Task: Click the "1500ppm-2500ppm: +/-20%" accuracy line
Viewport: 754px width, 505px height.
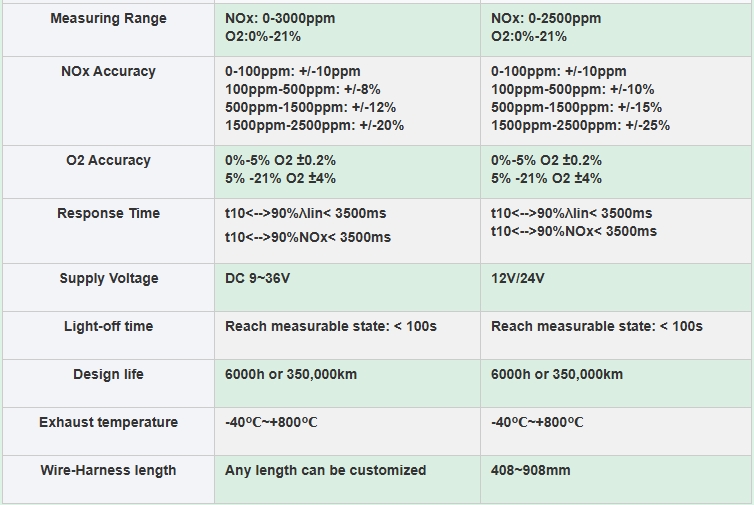Action: click(x=315, y=126)
